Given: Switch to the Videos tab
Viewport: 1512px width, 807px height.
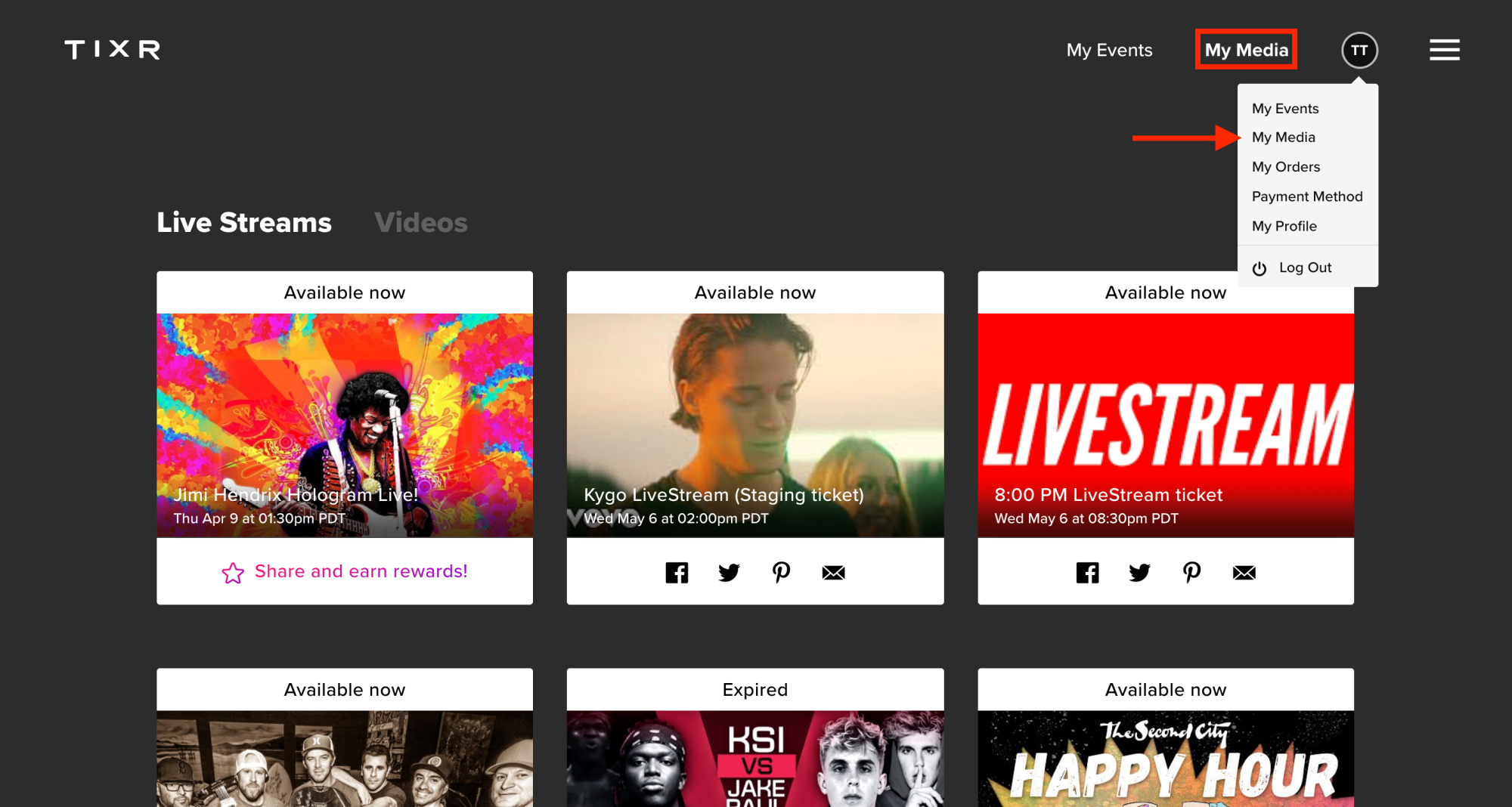Looking at the screenshot, I should click(420, 223).
